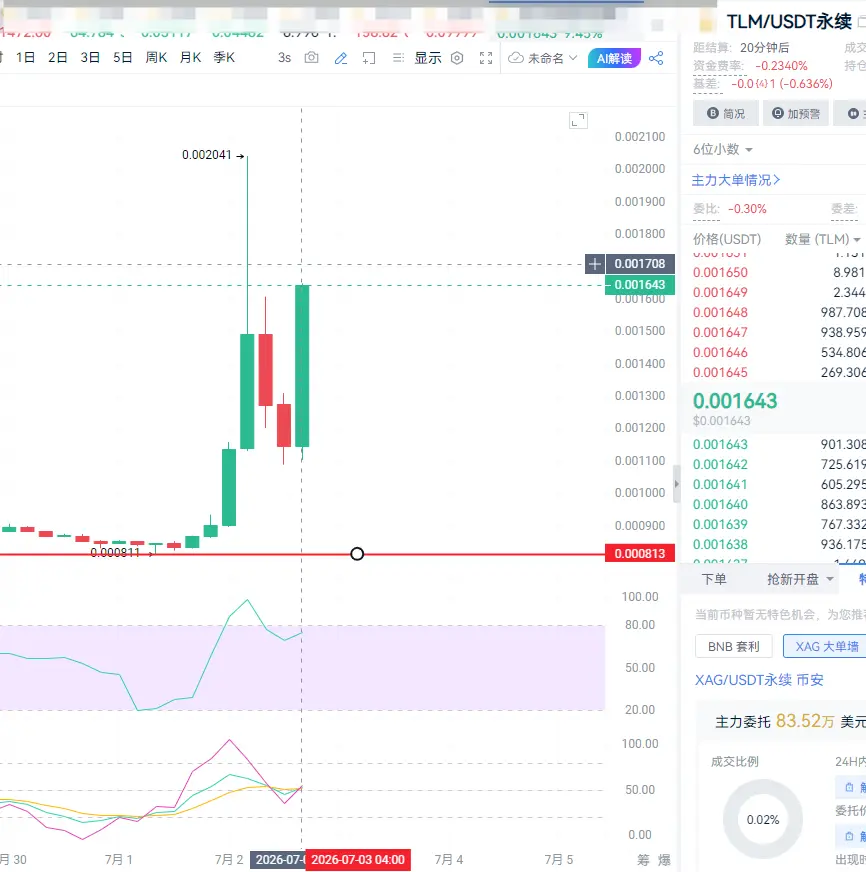Click the 0.002041 high price annotation
Image resolution: width=866 pixels, height=872 pixels.
[206, 155]
